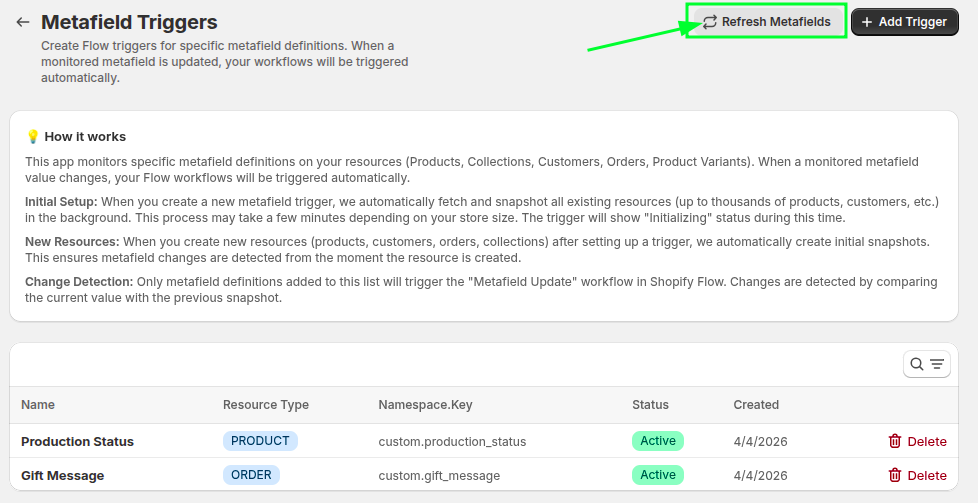Click the Namespace.Key column header
978x503 pixels.
[x=425, y=405]
